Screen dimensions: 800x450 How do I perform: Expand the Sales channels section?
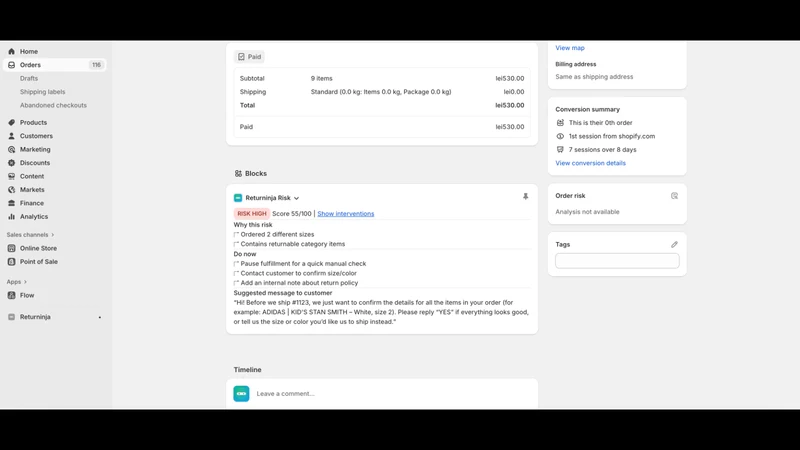point(30,235)
